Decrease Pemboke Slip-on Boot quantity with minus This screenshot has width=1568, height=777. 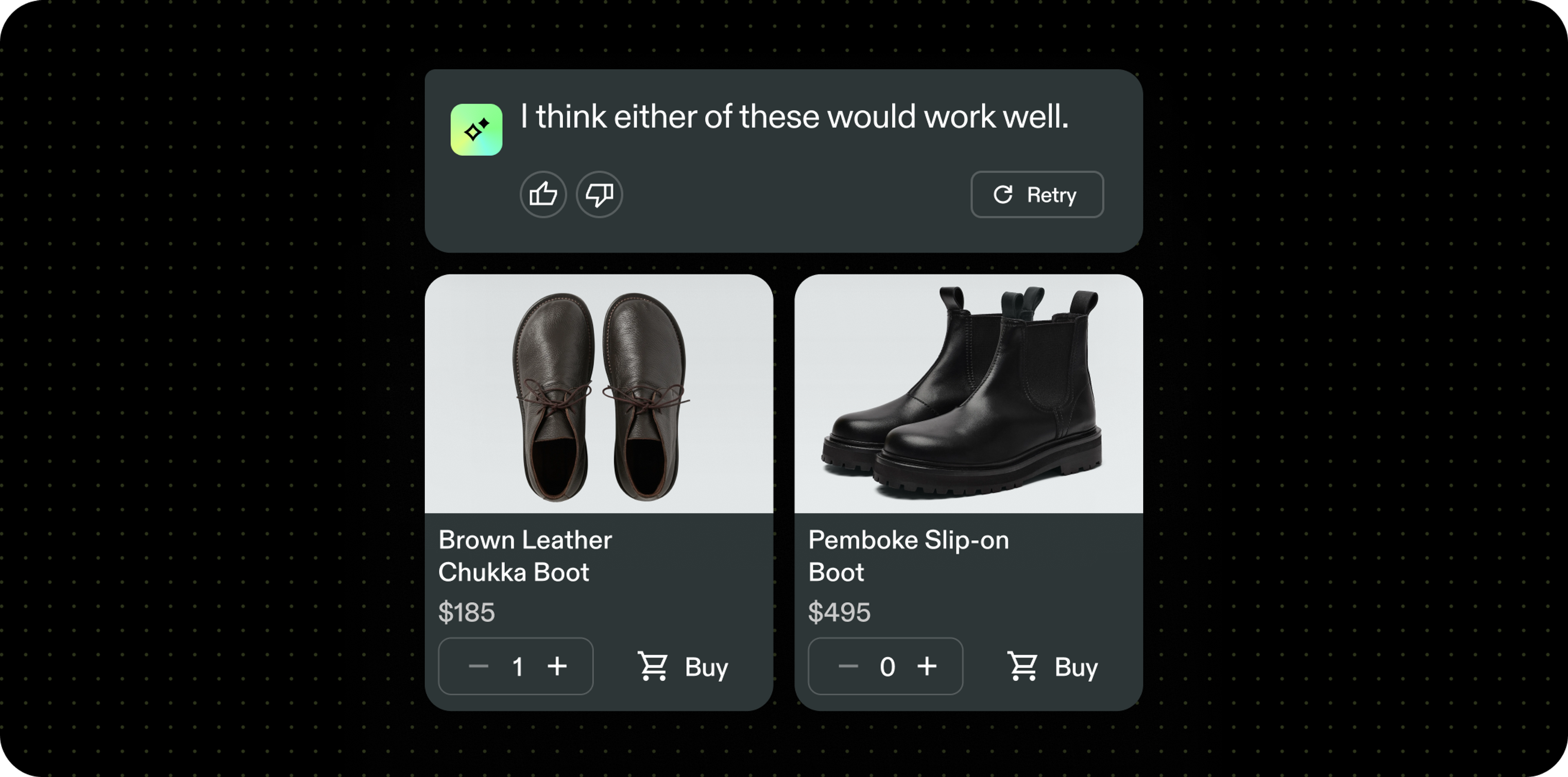point(849,666)
